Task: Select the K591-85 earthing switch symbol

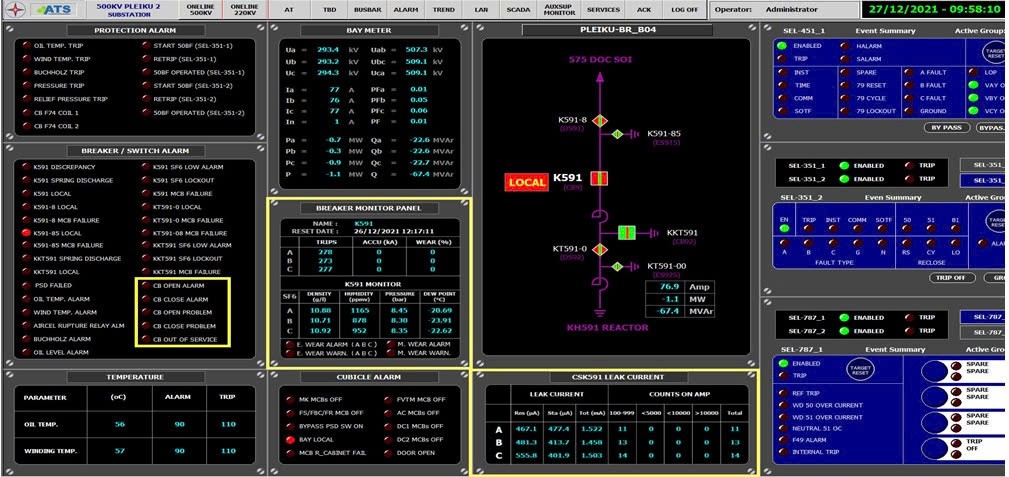Action: point(617,134)
